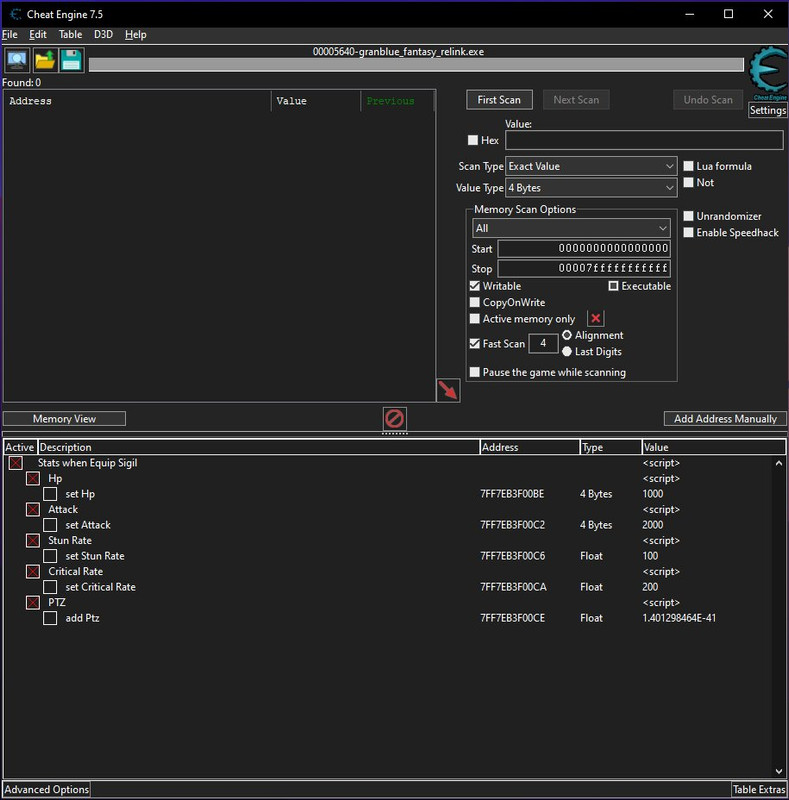Select the Last Digits radio button
Screen dimensions: 789x800
point(566,352)
